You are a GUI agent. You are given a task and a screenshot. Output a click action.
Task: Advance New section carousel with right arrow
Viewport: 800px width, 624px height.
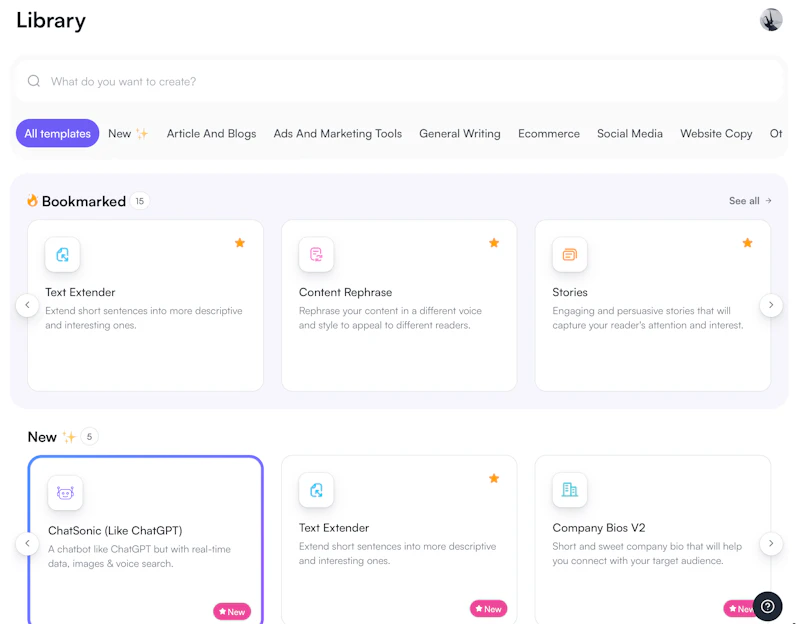tap(771, 544)
